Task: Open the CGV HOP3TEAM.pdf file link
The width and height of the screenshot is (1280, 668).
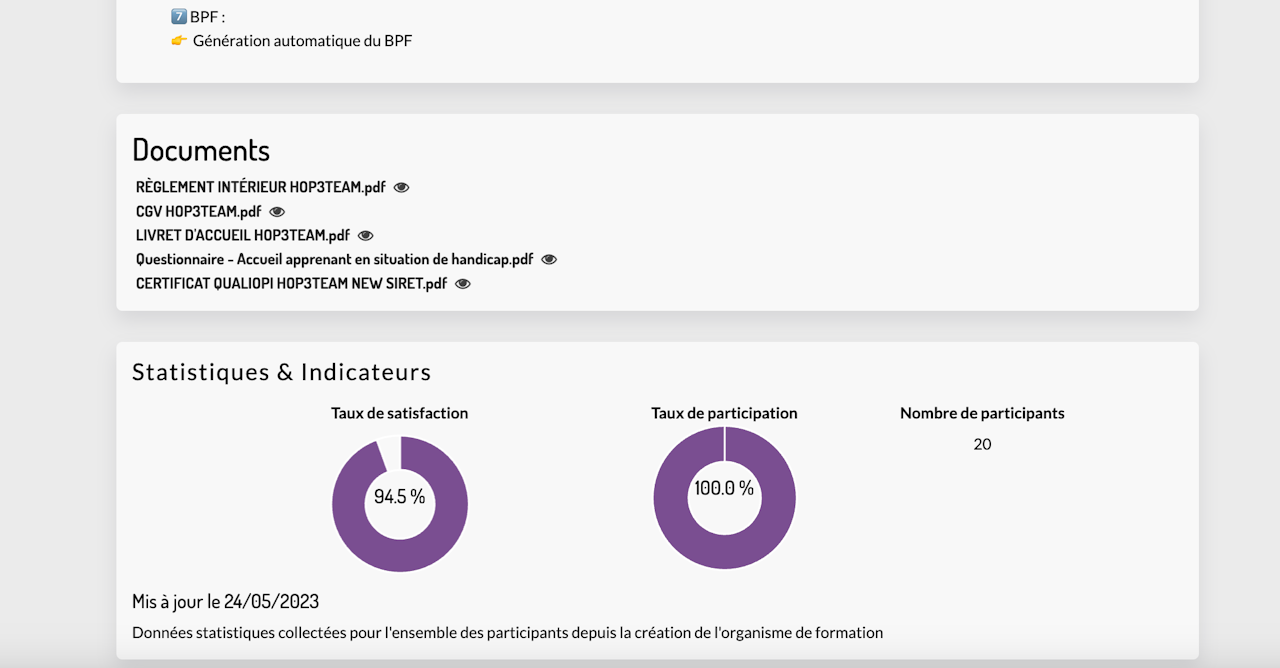Action: tap(198, 211)
